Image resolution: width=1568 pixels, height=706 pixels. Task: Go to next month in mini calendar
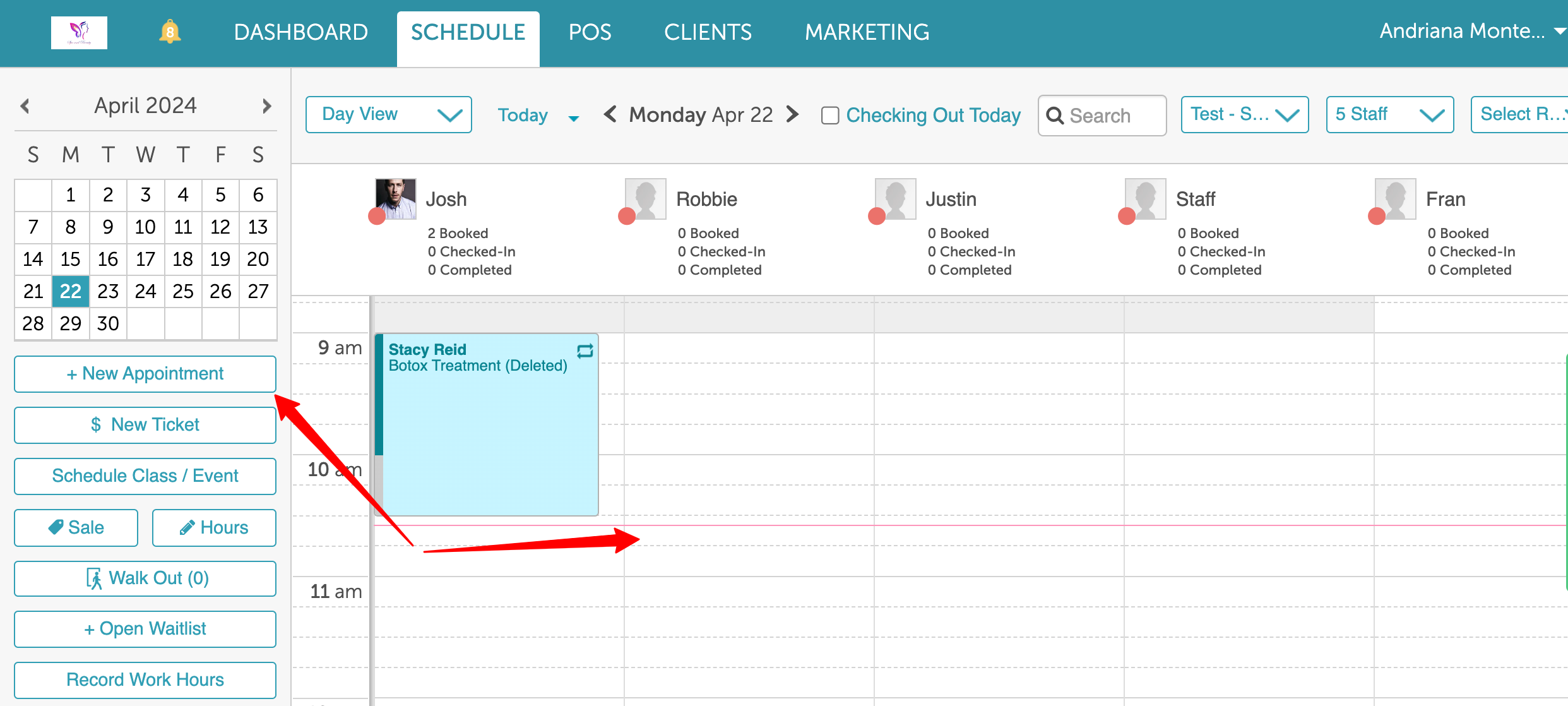[266, 105]
